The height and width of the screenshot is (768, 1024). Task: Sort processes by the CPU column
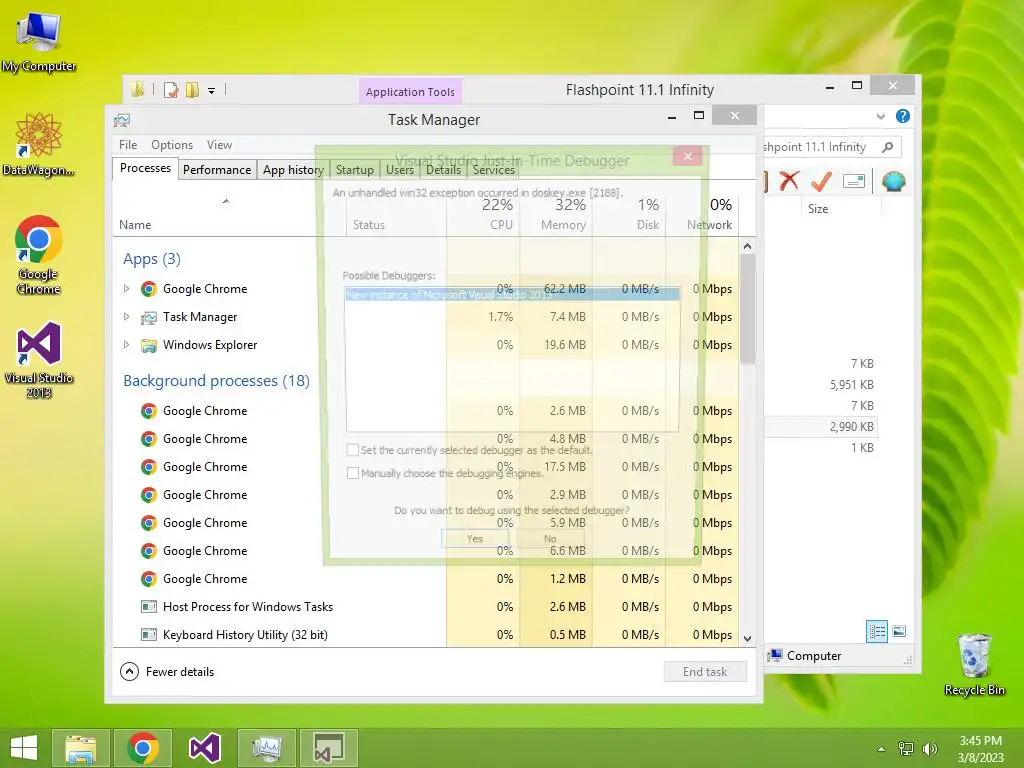(x=483, y=214)
